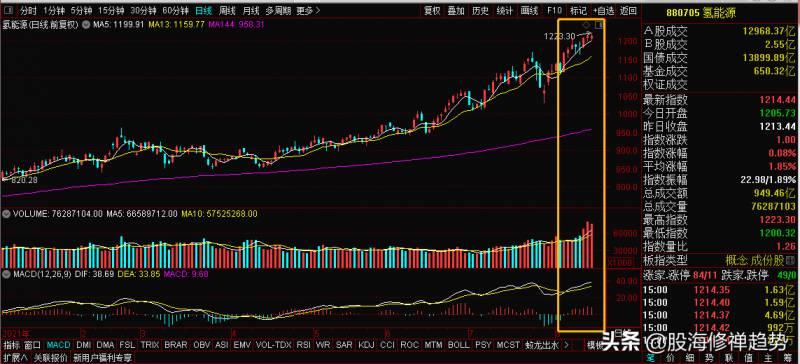Expand the 更多 periods dropdown
800x364 pixels.
pos(308,10)
